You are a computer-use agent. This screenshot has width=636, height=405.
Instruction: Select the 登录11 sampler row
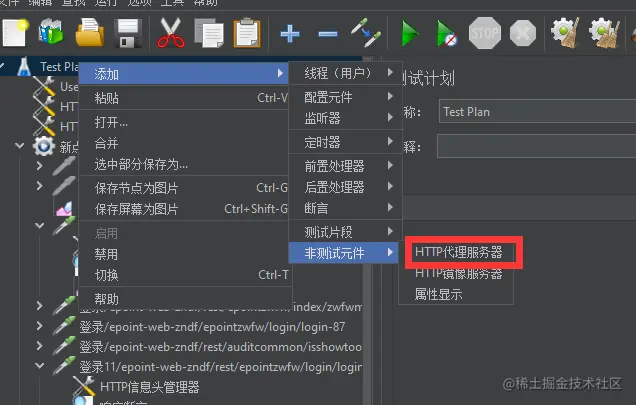point(221,367)
